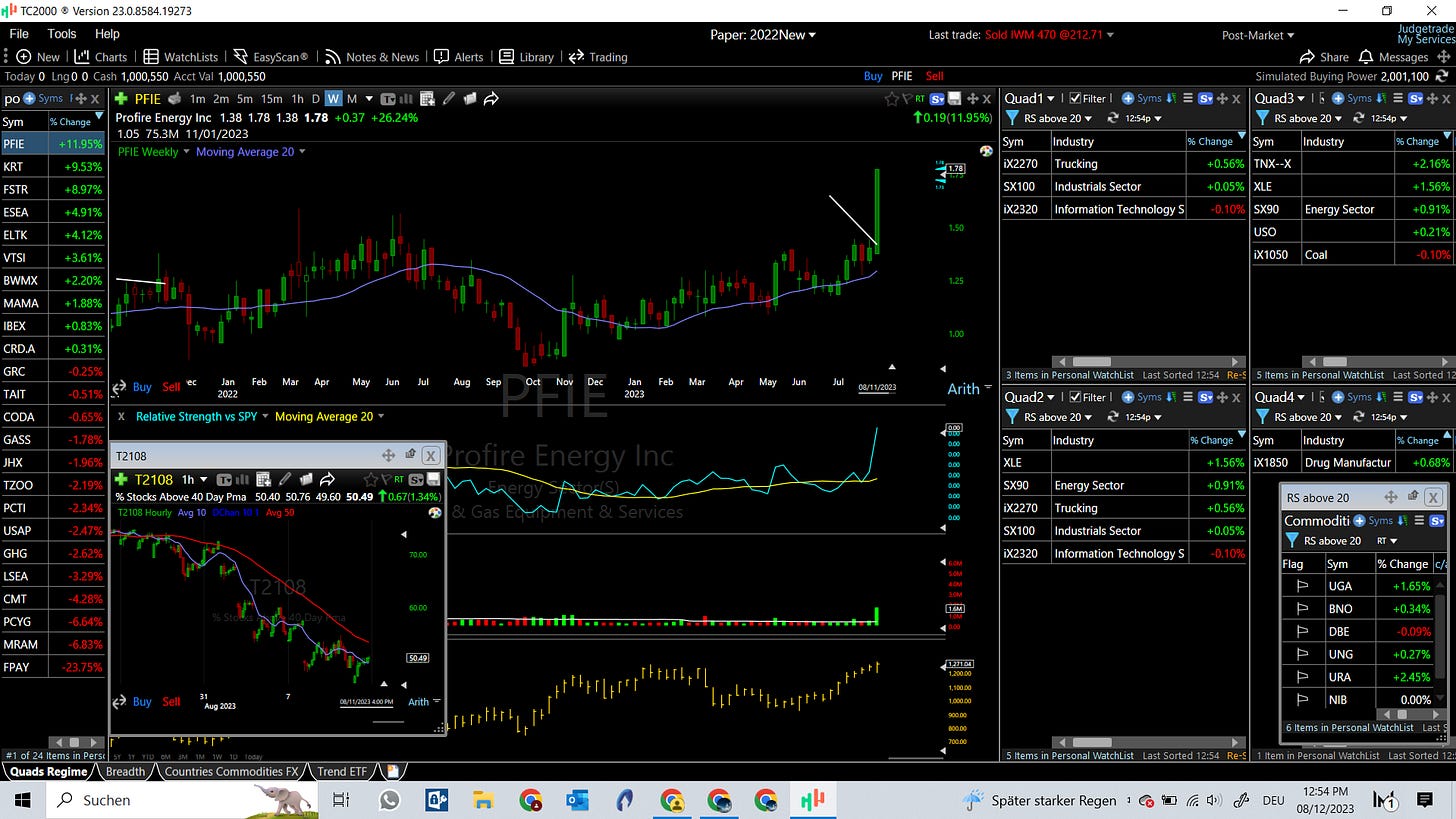
Task: Click the blue funnel filter icon in Quad1
Action: (x=1011, y=118)
